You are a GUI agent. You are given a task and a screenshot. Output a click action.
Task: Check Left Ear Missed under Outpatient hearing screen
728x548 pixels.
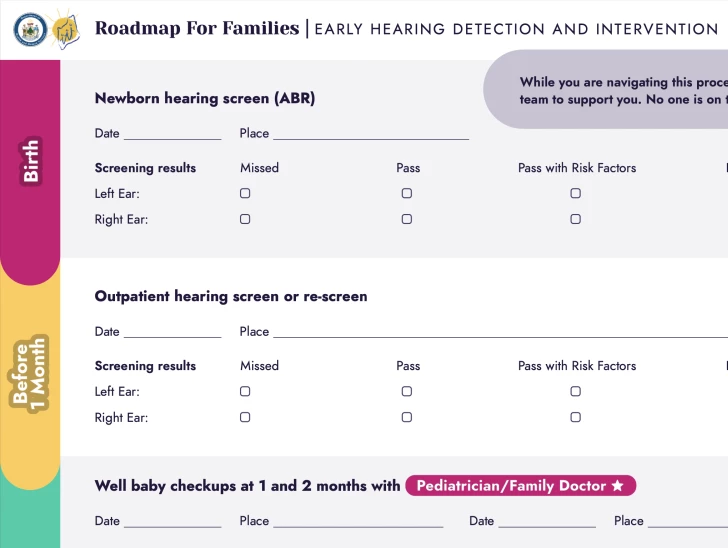tap(245, 392)
